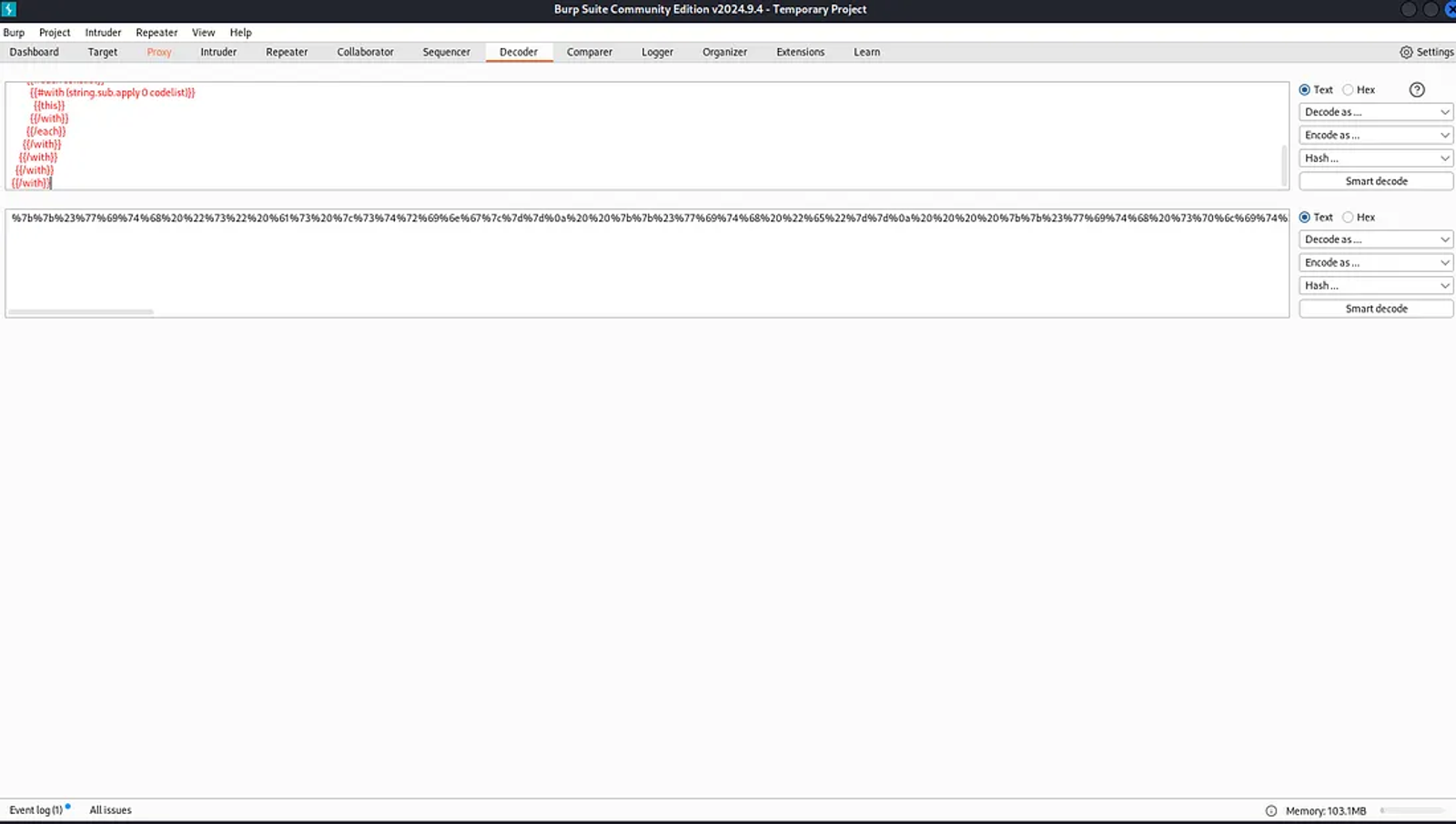Switch to the Repeater tab
This screenshot has height=824, width=1456.
(287, 52)
